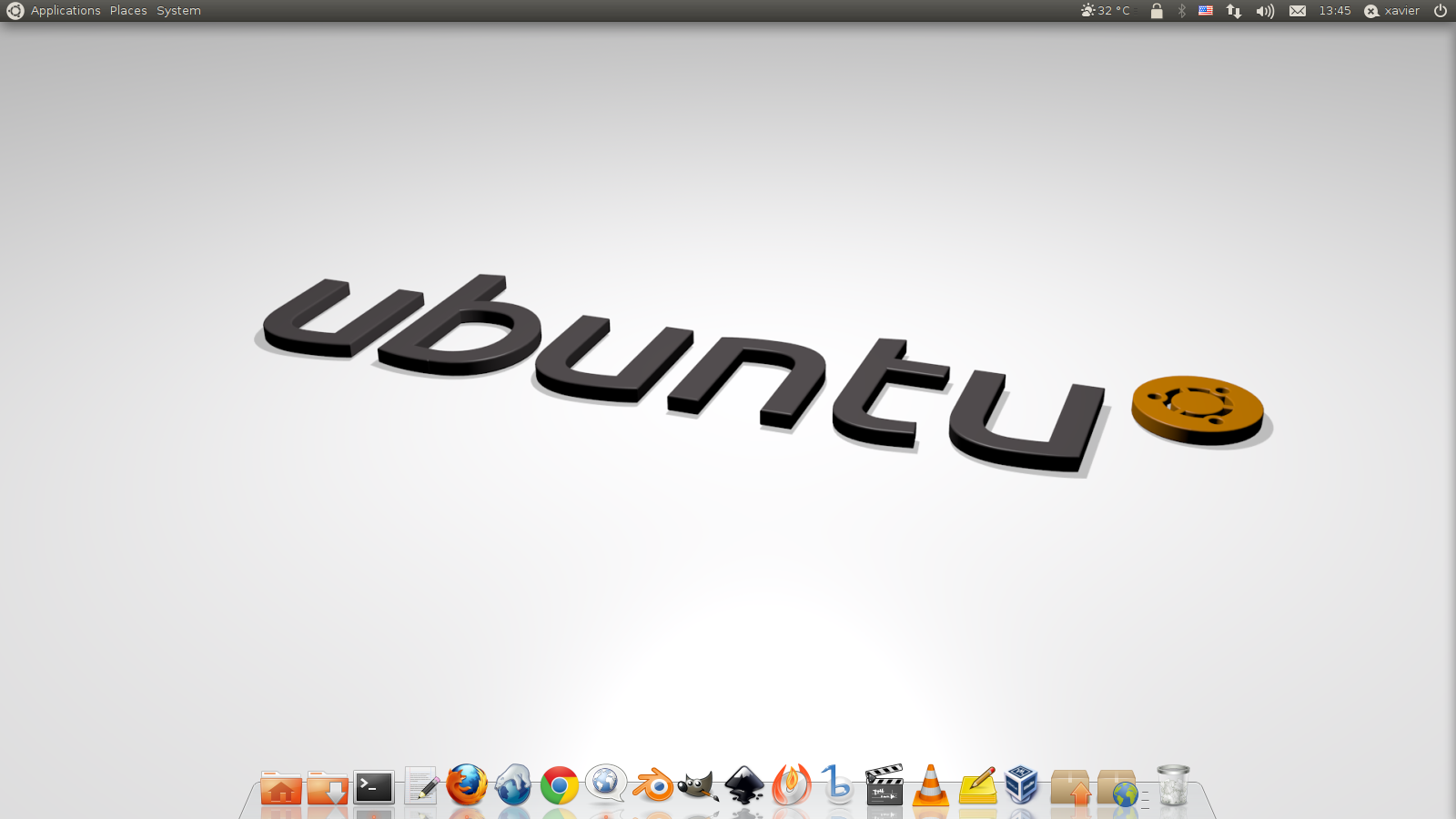Open the Applications menu
1456x819 pixels.
click(x=66, y=11)
